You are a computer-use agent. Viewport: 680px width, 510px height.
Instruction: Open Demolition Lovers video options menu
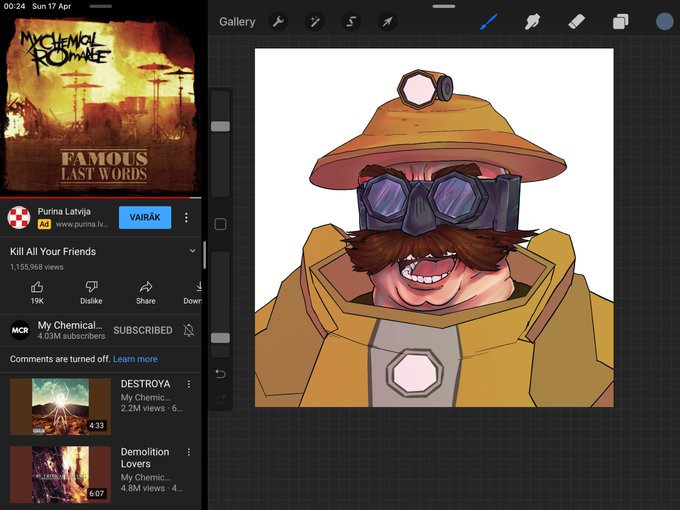(x=189, y=452)
